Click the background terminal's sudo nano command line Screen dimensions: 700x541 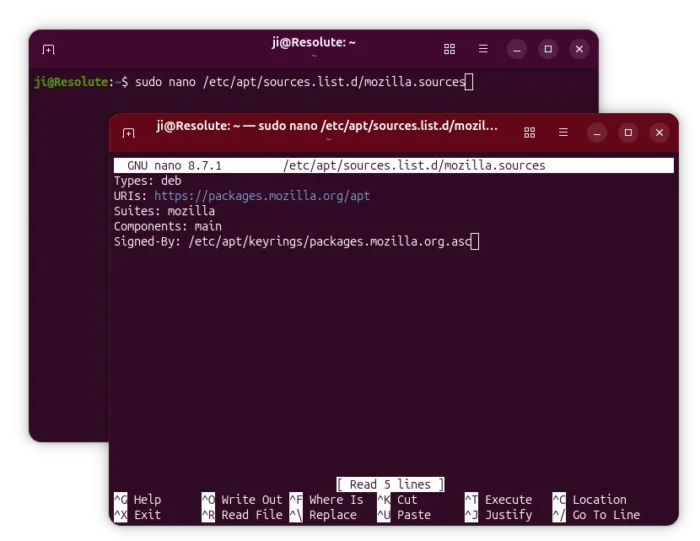point(300,82)
